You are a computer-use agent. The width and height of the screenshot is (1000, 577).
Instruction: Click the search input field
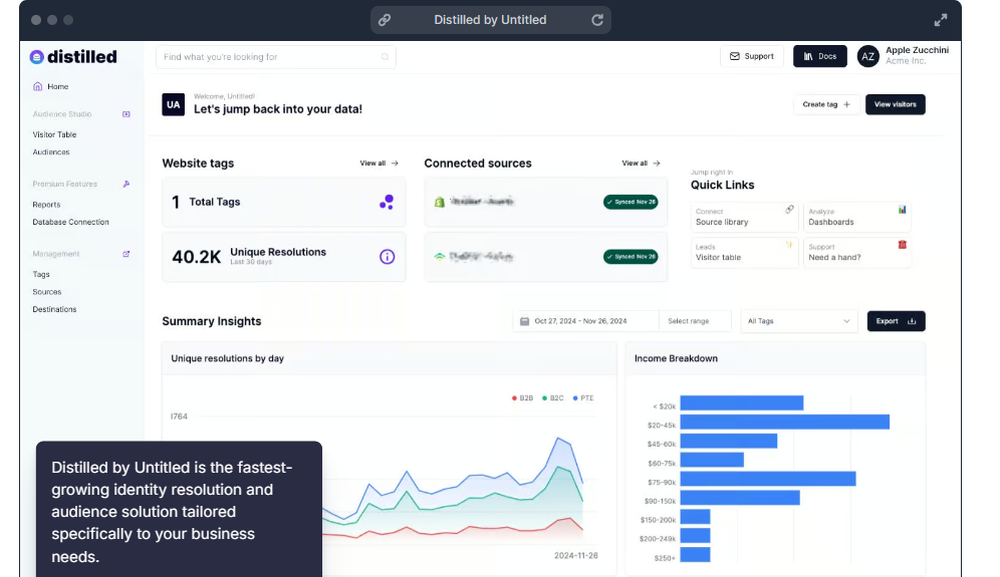coord(276,57)
